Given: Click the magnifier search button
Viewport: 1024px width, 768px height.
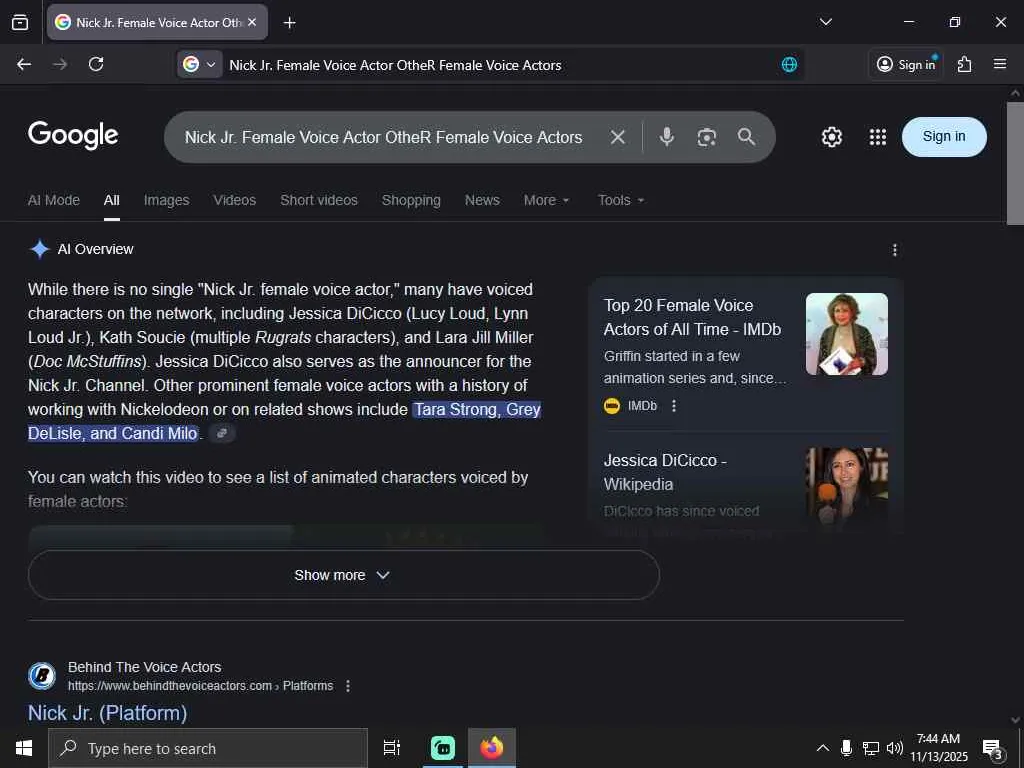Looking at the screenshot, I should (746, 136).
